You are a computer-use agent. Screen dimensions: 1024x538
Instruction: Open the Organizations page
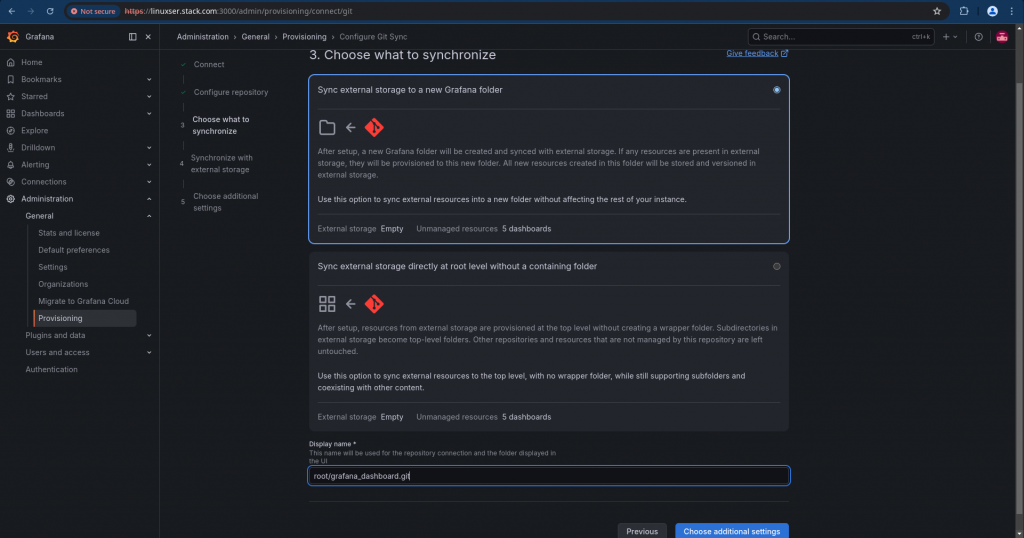(x=63, y=284)
